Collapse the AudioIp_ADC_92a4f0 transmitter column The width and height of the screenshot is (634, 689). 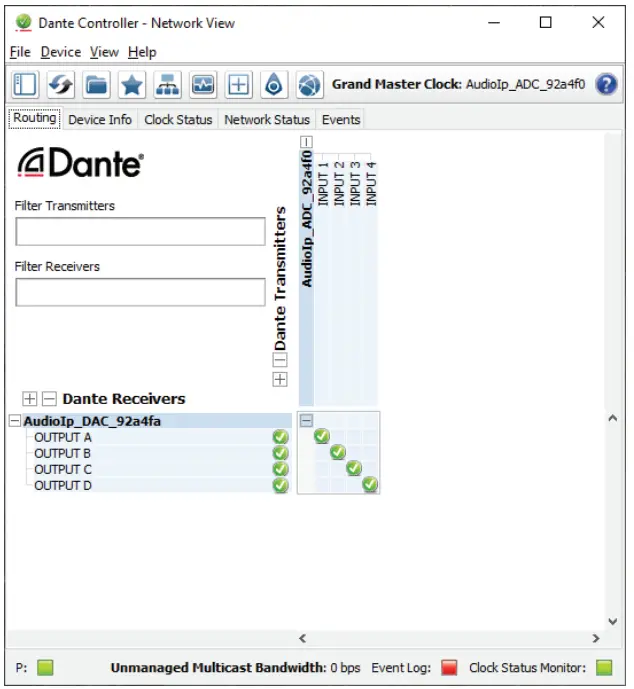306,142
